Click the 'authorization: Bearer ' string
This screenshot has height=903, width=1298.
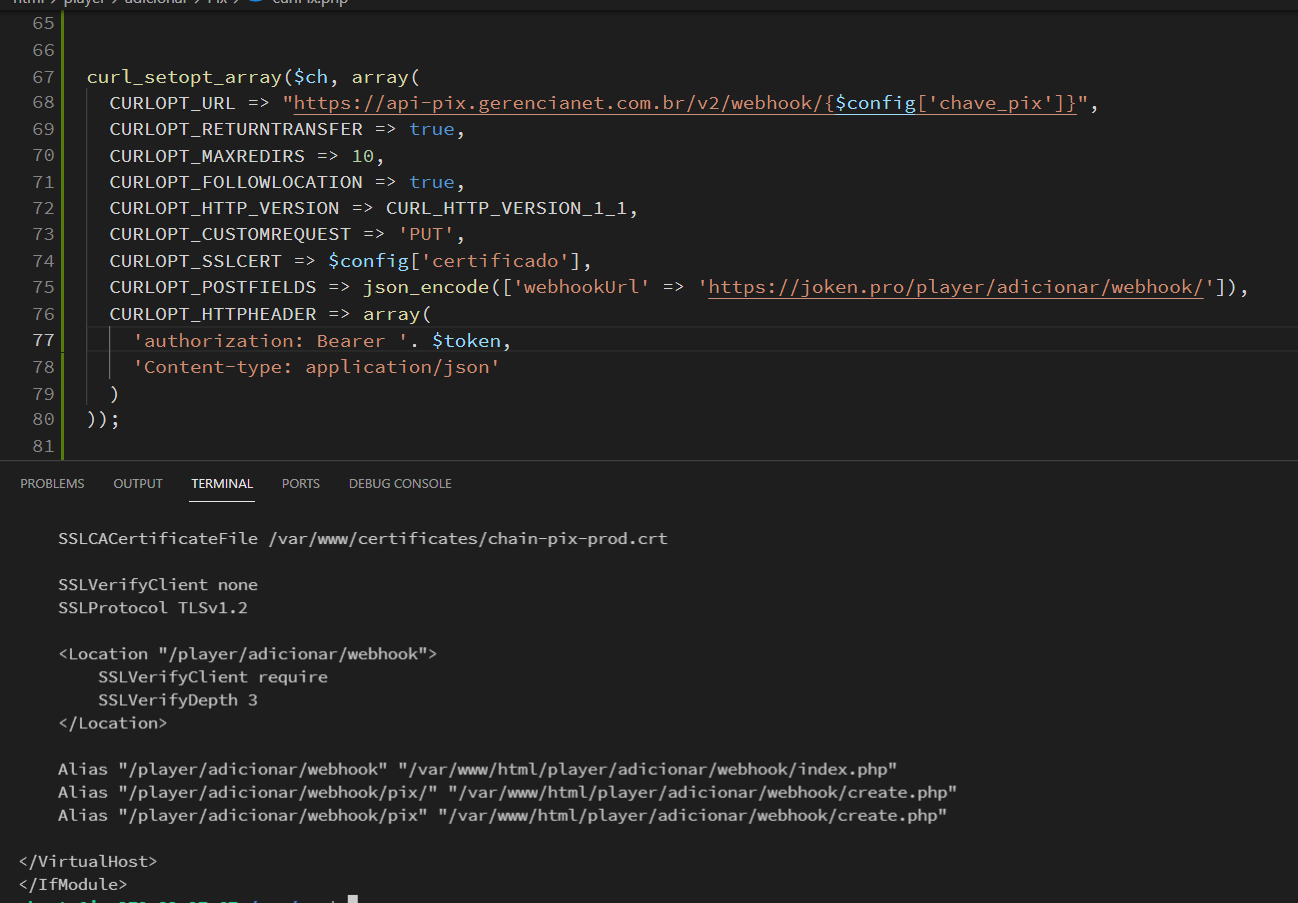tap(271, 340)
